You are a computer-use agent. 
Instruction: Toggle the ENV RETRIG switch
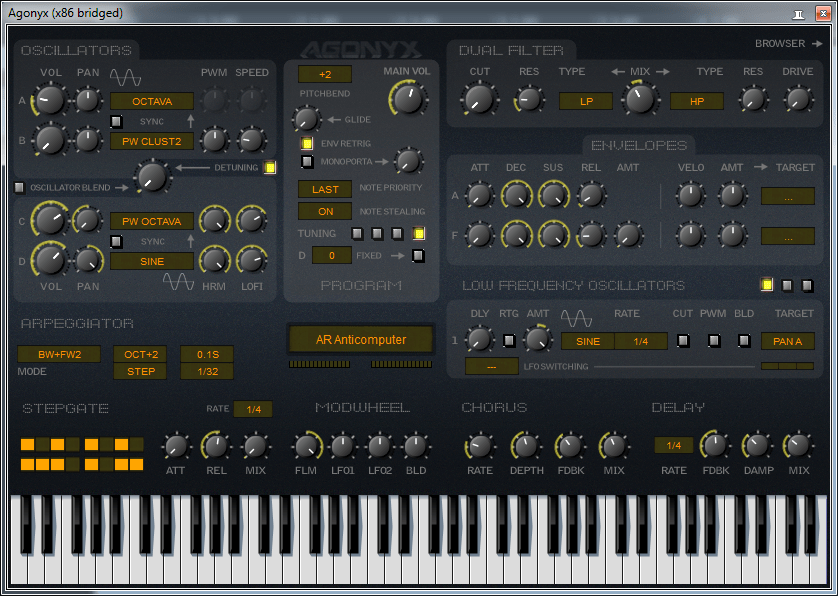tap(308, 144)
